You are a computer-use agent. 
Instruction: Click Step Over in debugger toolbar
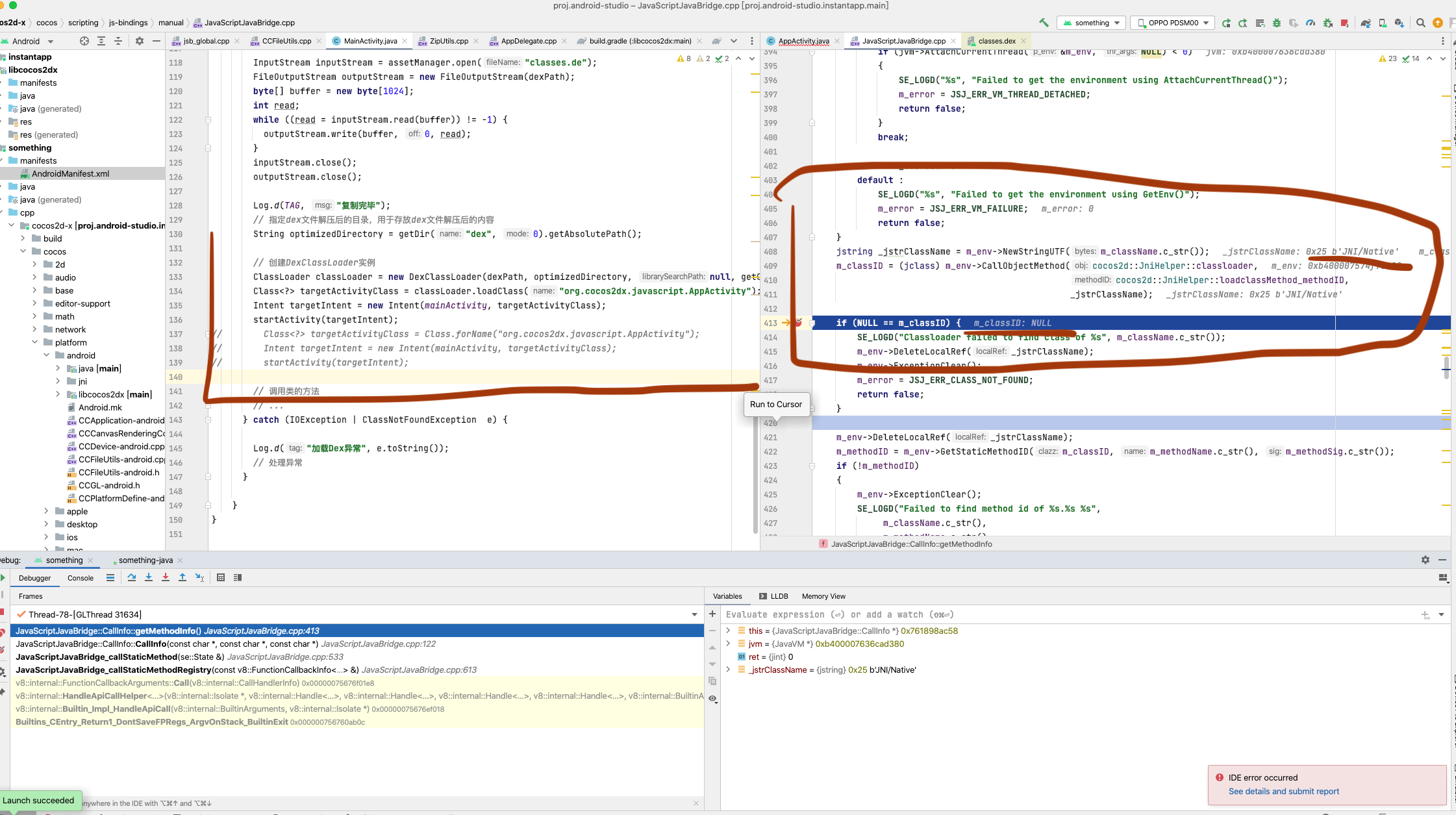[x=132, y=577]
